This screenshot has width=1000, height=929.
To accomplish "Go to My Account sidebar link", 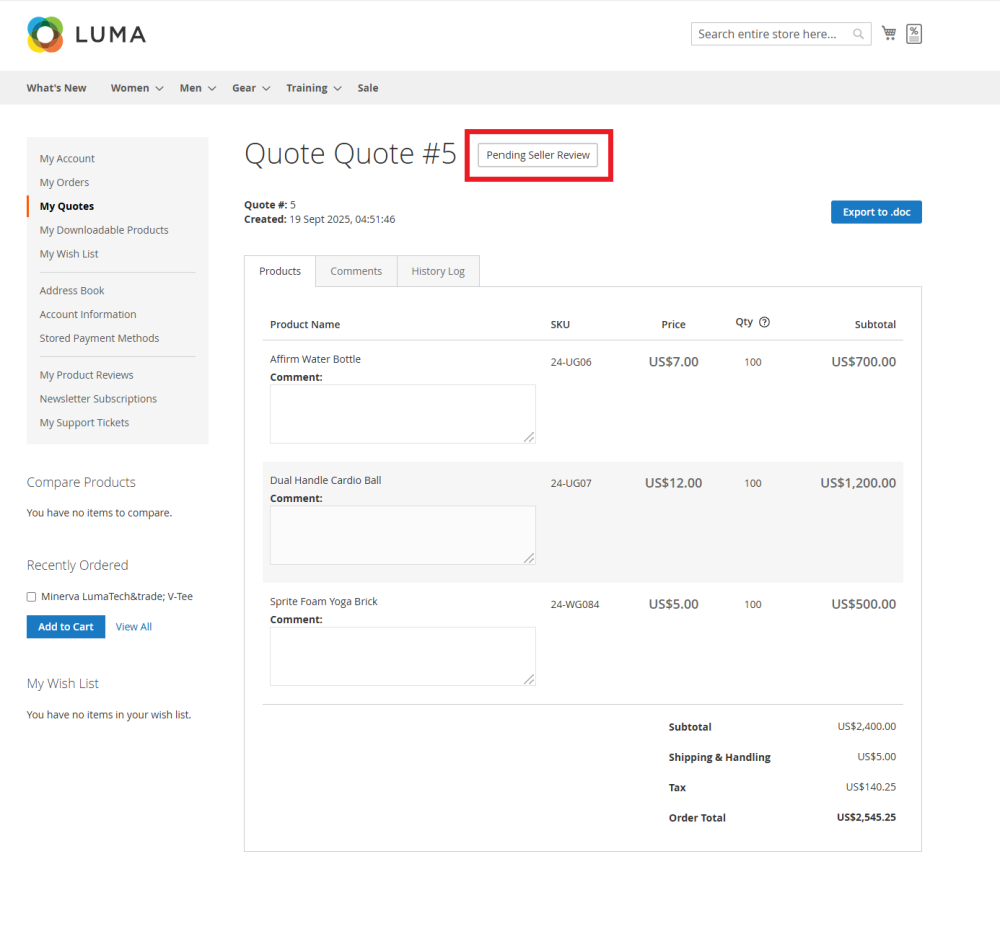I will pos(67,158).
